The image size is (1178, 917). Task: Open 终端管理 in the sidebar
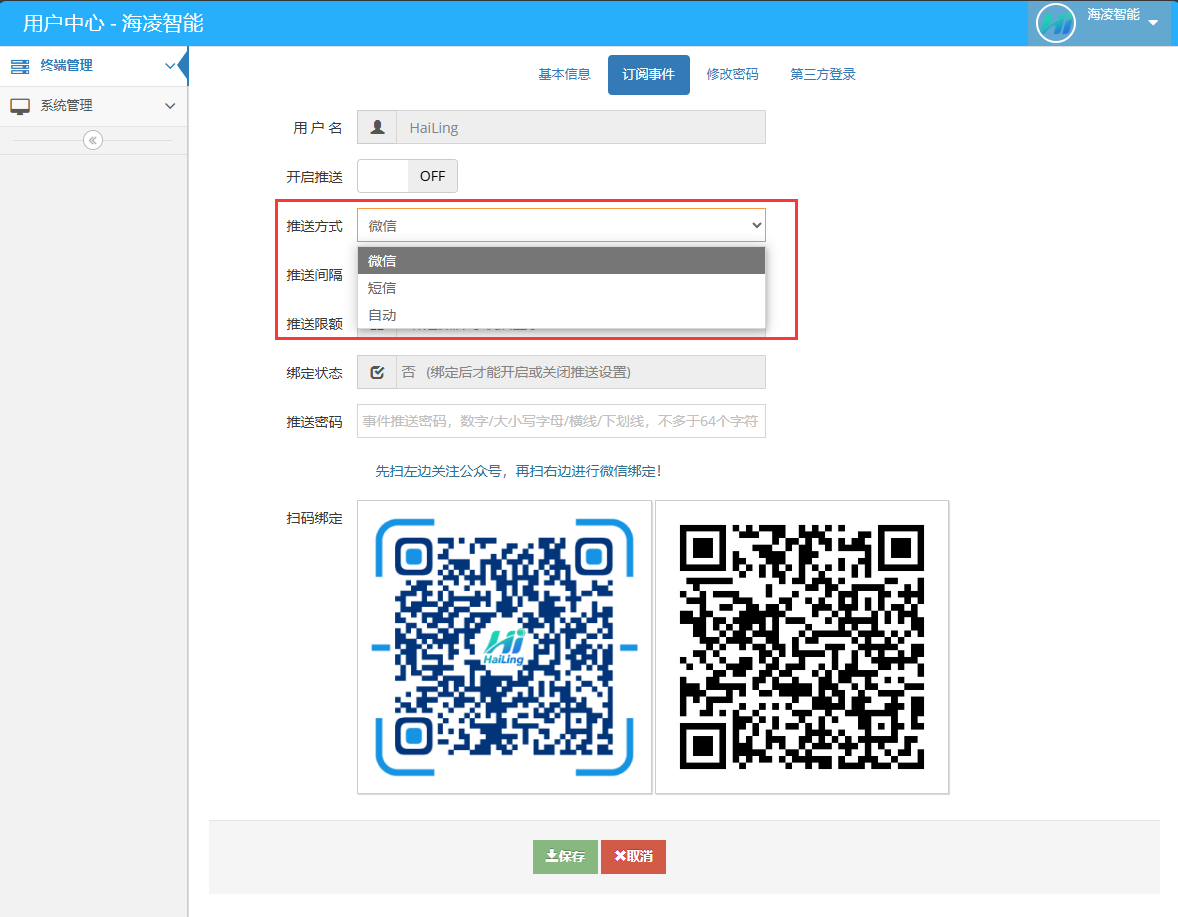click(94, 66)
